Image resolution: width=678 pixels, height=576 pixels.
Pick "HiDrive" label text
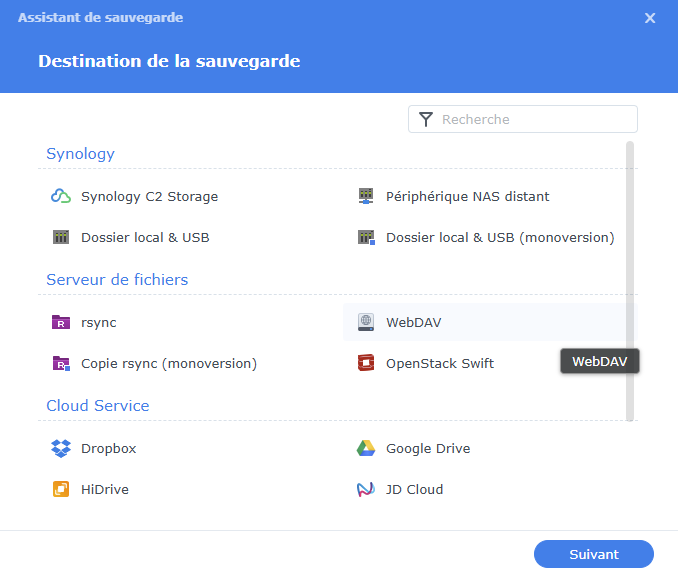point(105,490)
